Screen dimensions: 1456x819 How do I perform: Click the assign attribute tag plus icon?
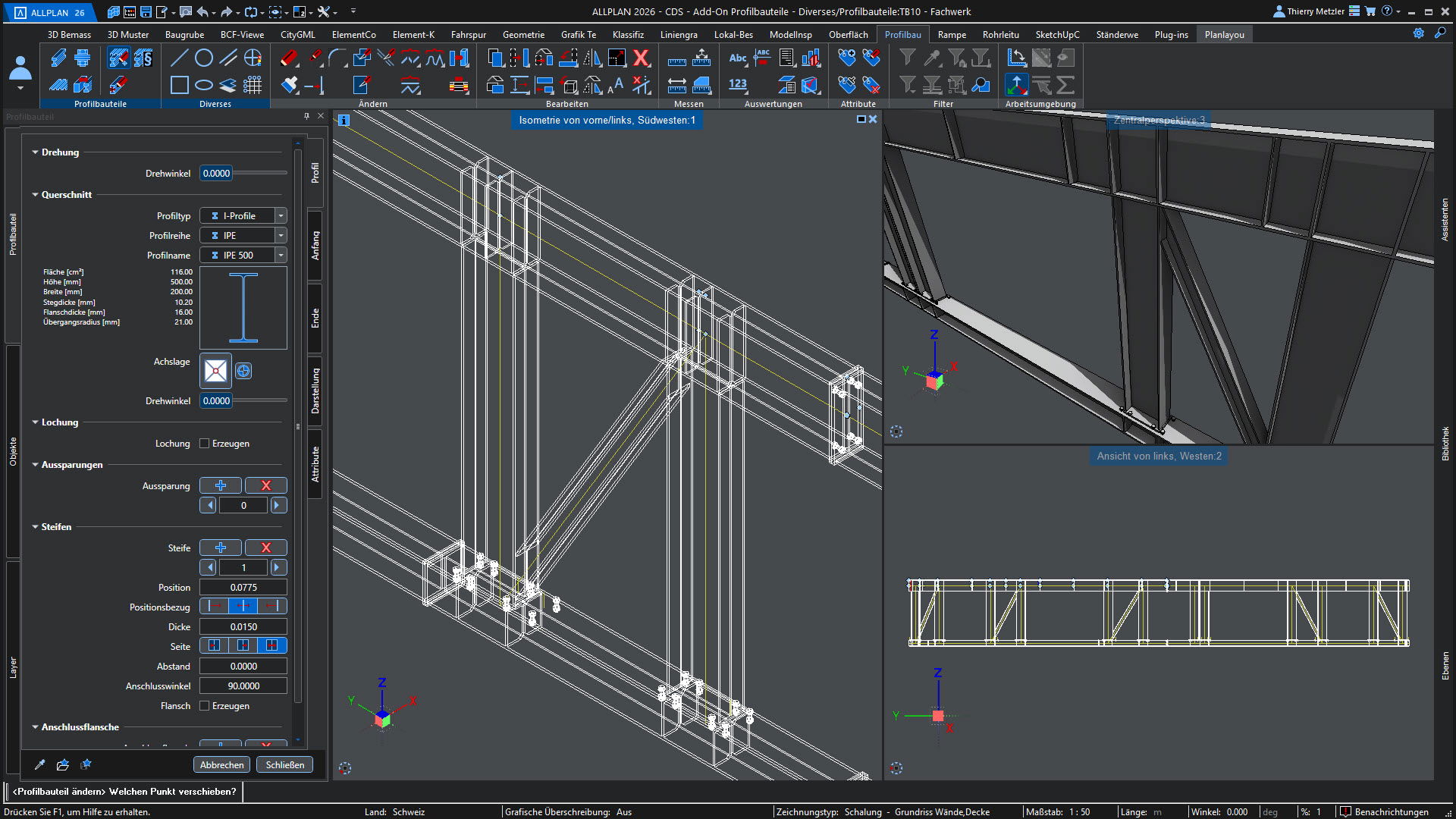847,58
